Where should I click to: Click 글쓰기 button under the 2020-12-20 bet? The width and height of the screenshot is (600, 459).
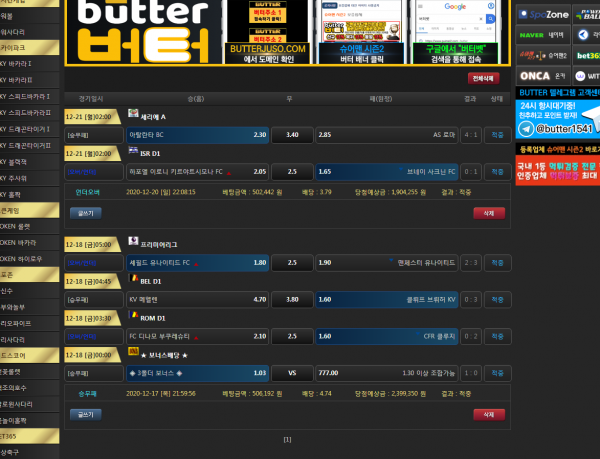84,213
